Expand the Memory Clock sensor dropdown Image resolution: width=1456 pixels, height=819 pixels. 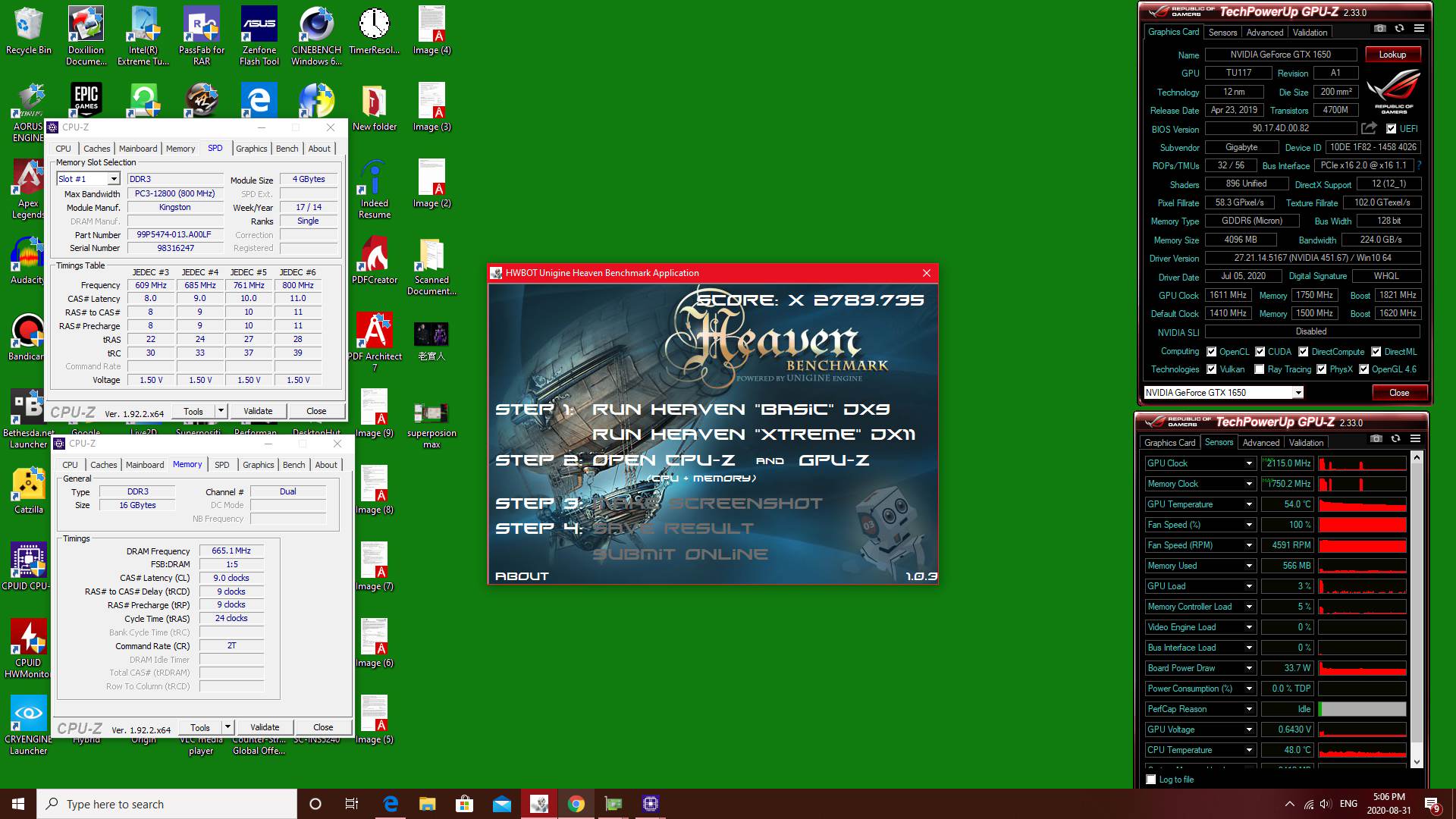click(x=1248, y=484)
